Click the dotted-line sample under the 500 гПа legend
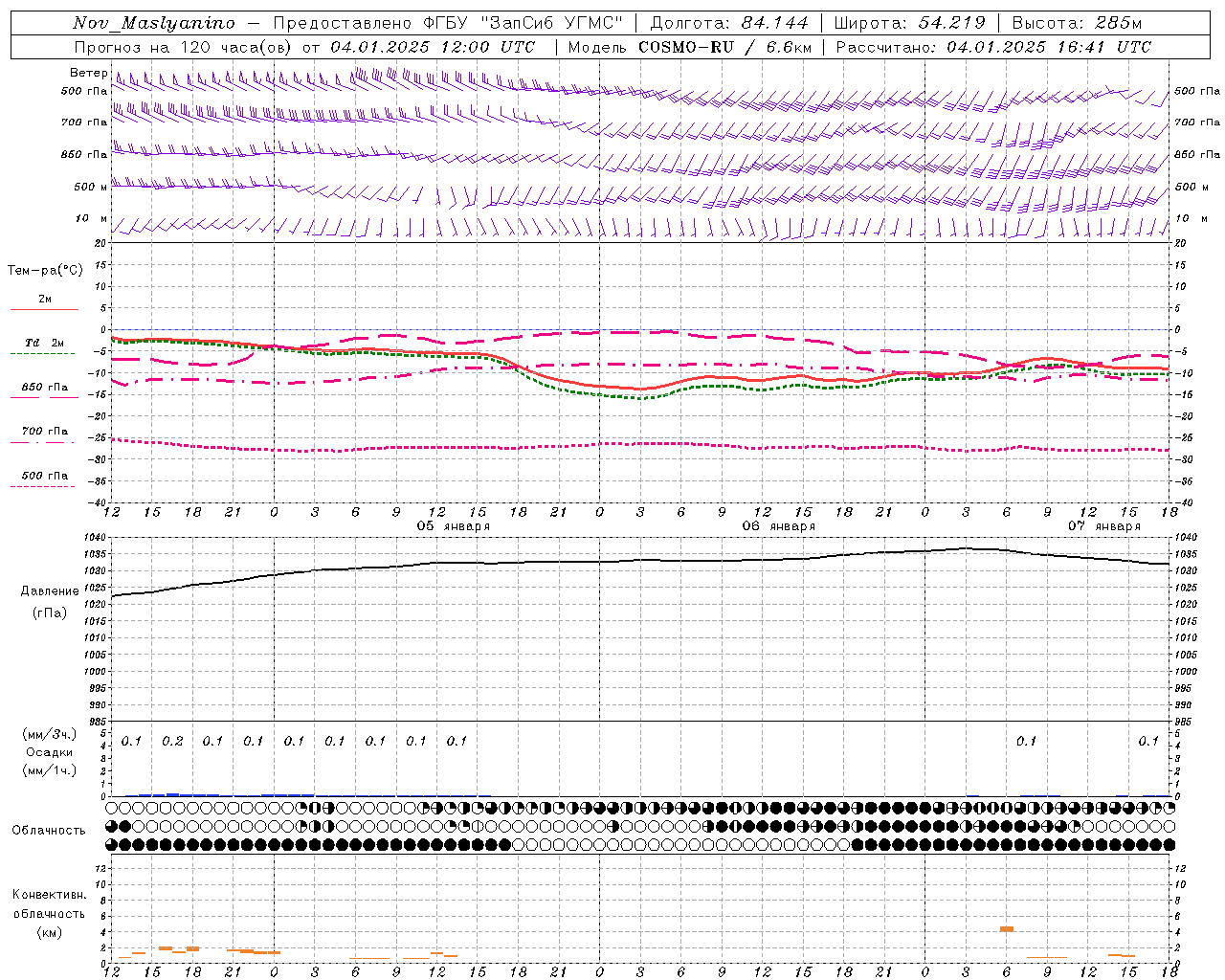Image resolution: width=1225 pixels, height=980 pixels. tap(43, 486)
